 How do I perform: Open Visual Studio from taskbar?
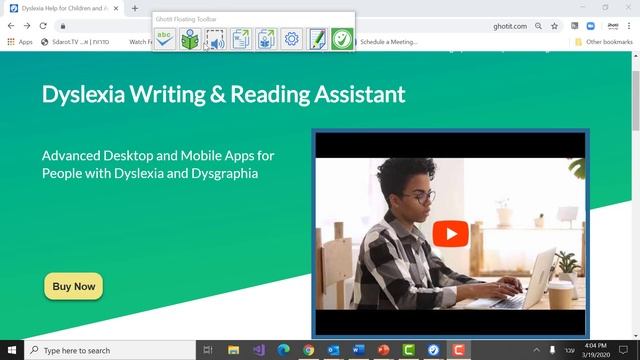pyautogui.click(x=259, y=350)
